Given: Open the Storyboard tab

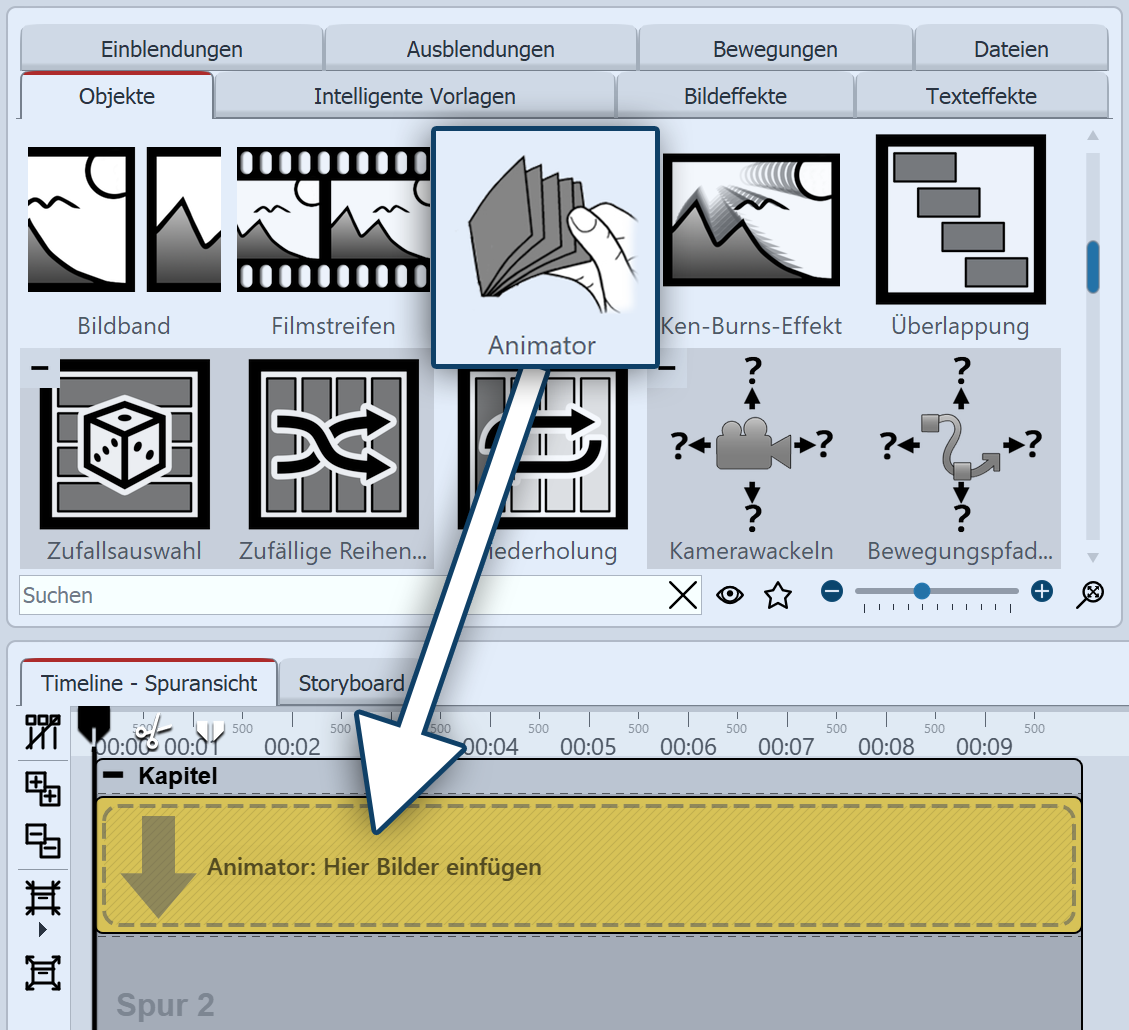Looking at the screenshot, I should pos(350,683).
